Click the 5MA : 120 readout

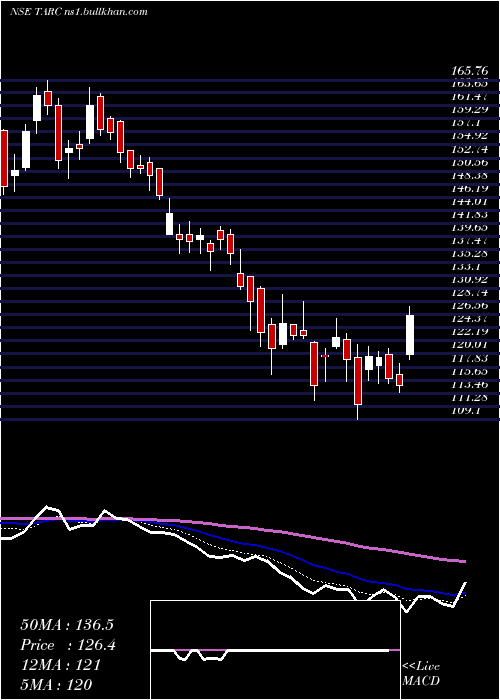point(56,684)
